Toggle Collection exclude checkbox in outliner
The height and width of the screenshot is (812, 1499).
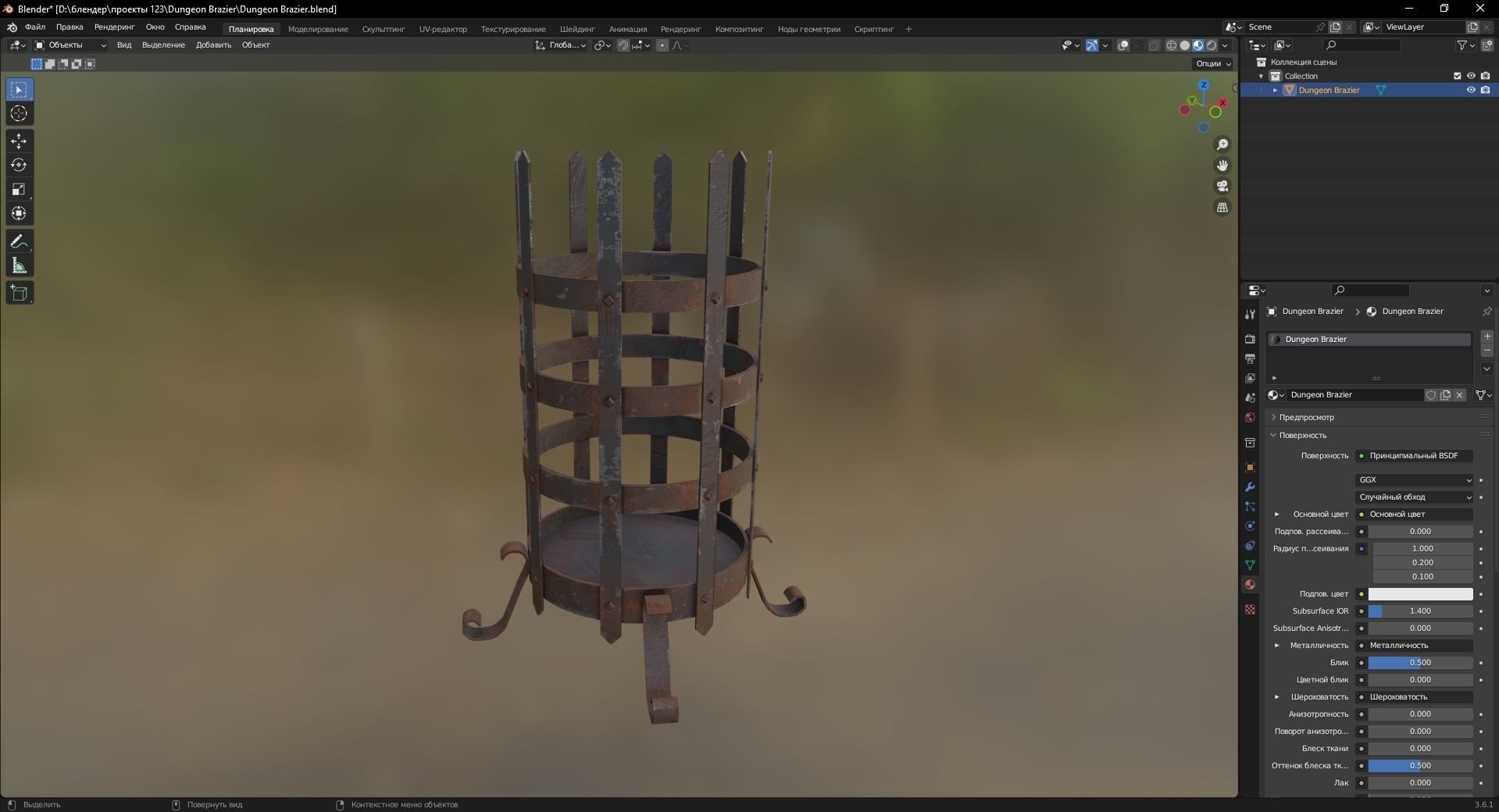(1457, 76)
